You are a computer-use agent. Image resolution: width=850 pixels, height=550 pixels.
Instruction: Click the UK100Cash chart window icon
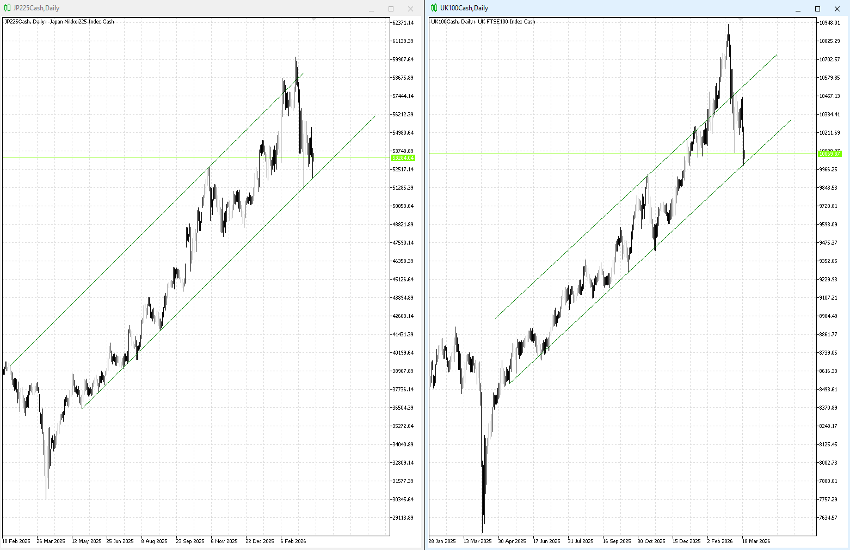pyautogui.click(x=434, y=8)
